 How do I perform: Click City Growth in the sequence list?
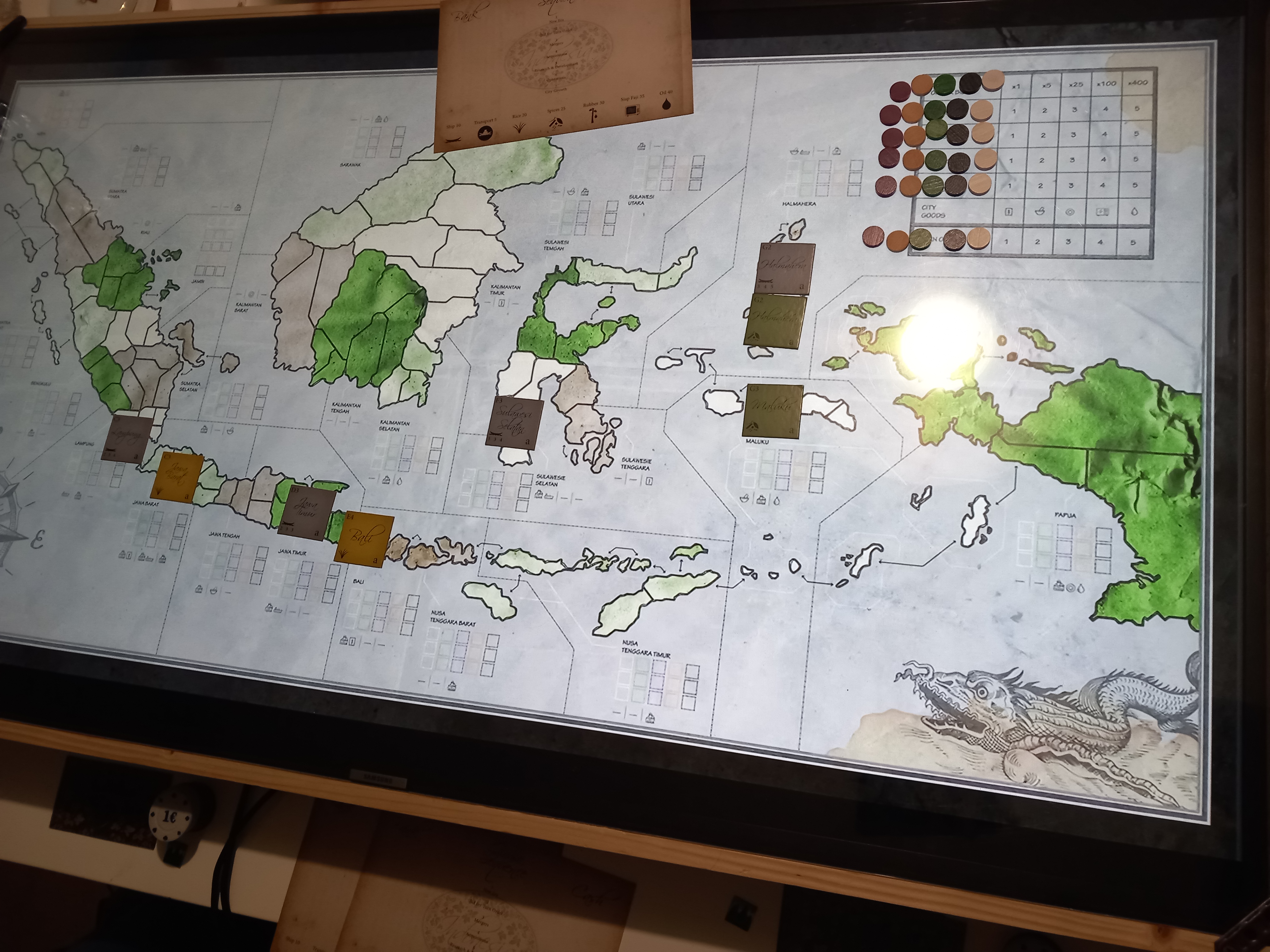pyautogui.click(x=556, y=91)
